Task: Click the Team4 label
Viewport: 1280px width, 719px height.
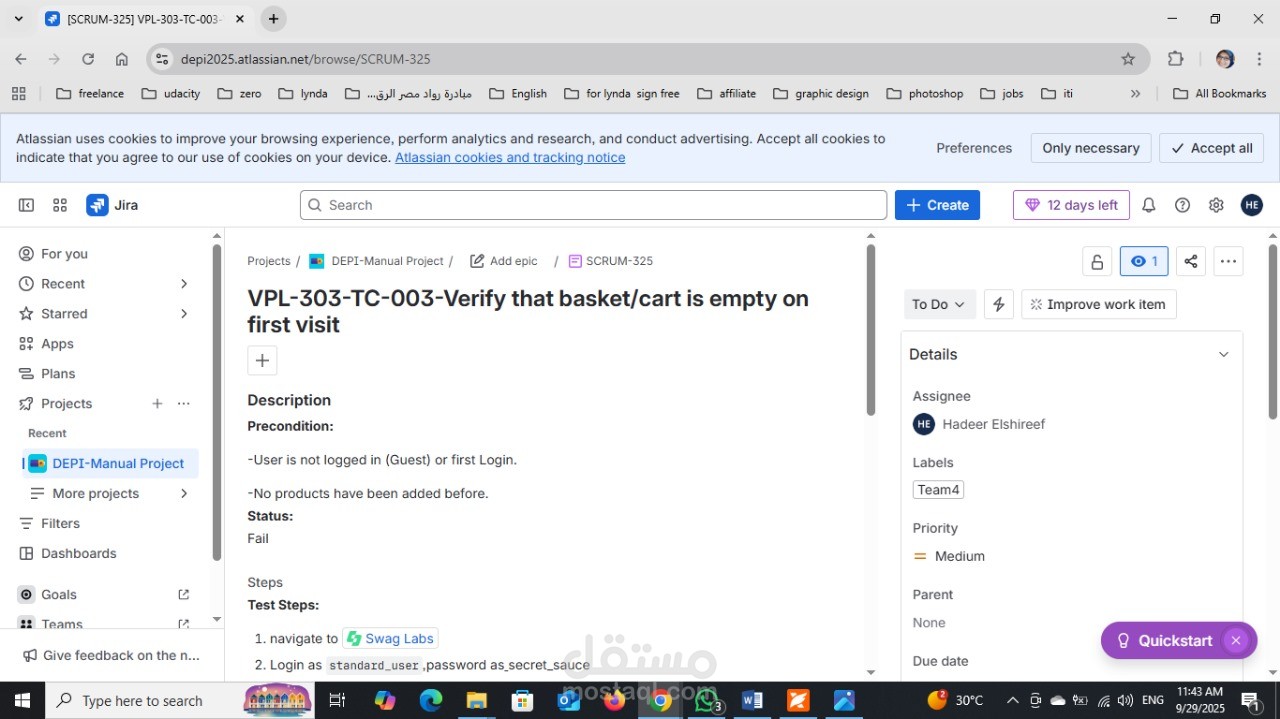Action: click(x=938, y=490)
